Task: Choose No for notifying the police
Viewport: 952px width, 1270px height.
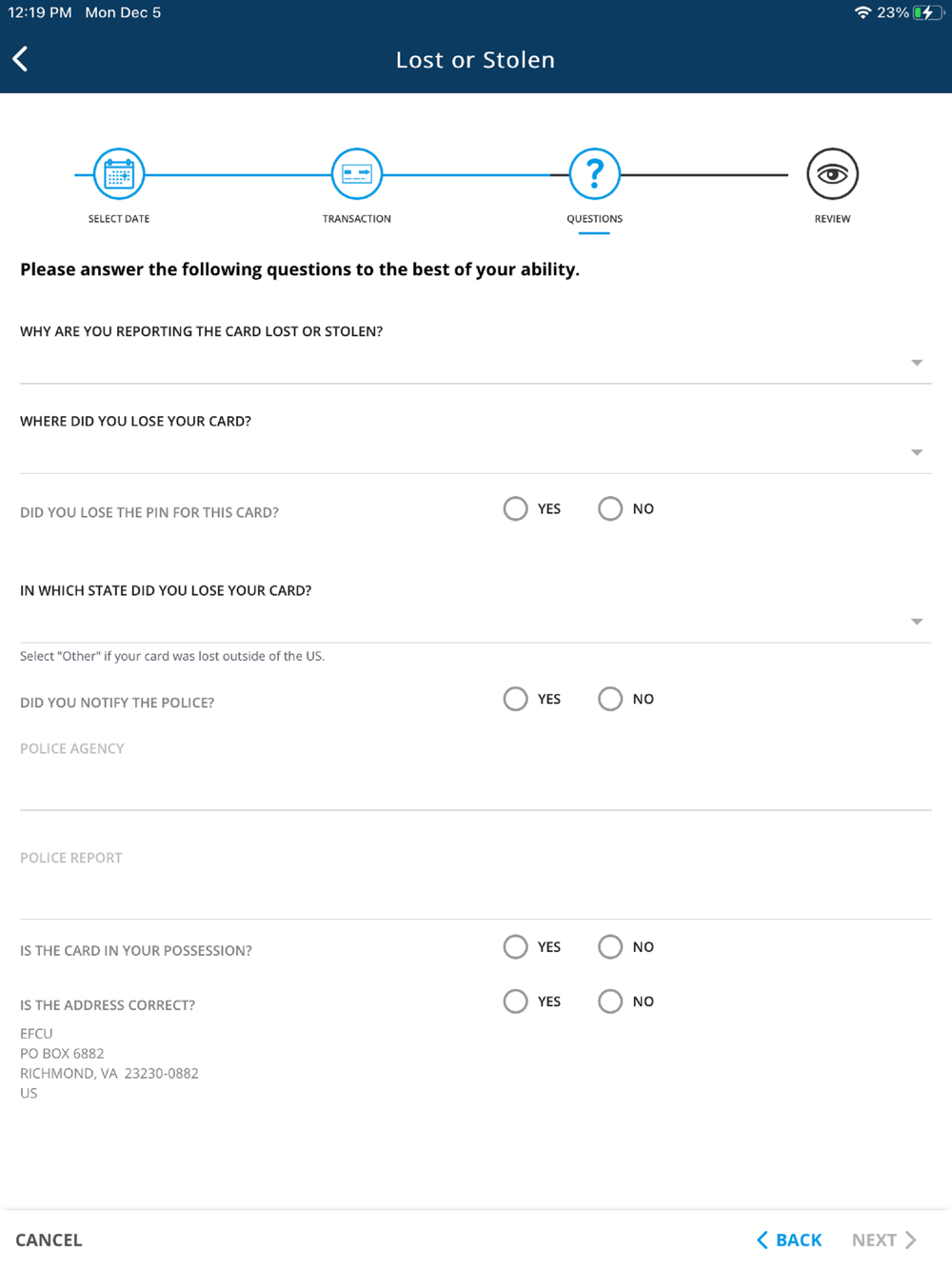Action: point(610,700)
